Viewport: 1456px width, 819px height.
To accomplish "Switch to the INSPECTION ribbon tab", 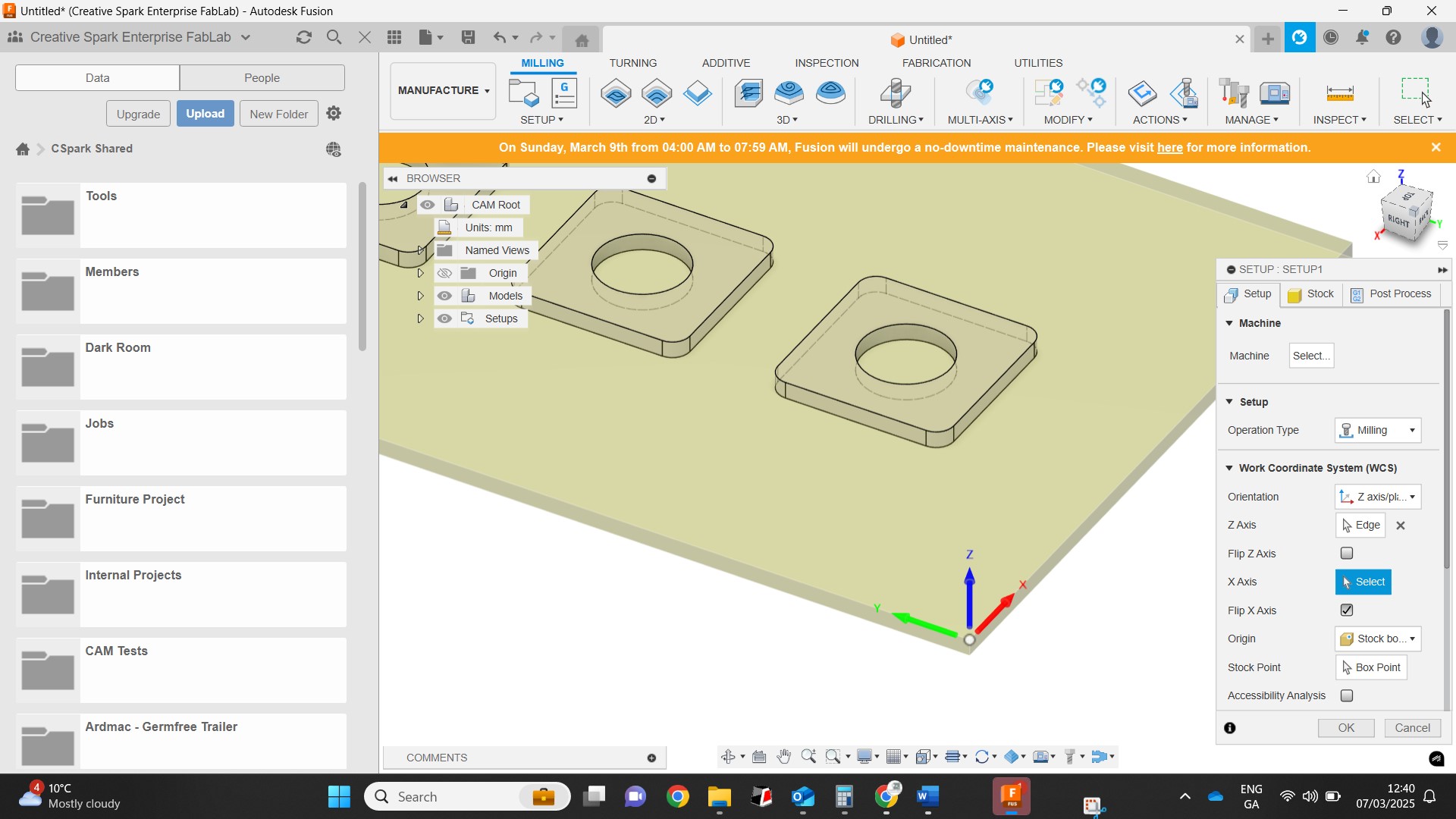I will coord(827,63).
